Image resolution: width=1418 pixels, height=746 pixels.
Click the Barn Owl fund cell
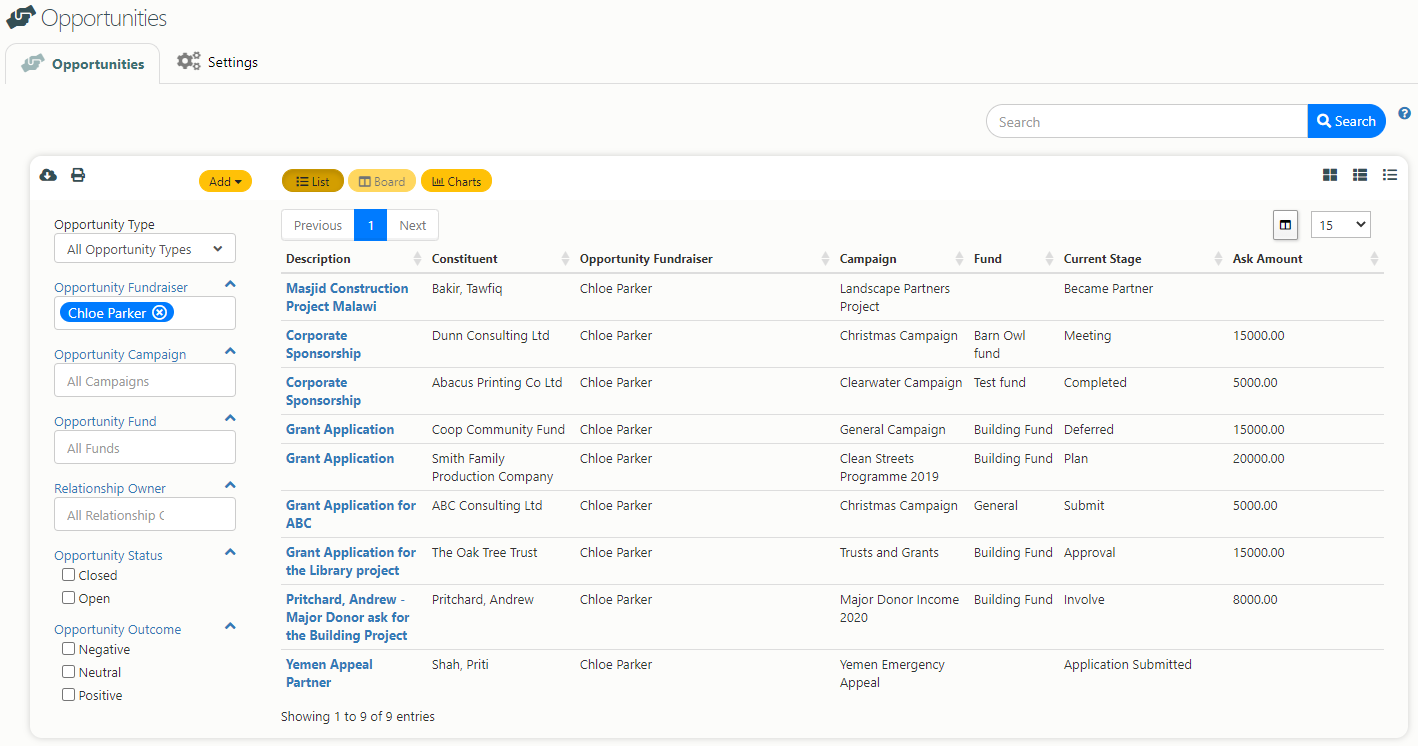coord(1000,344)
